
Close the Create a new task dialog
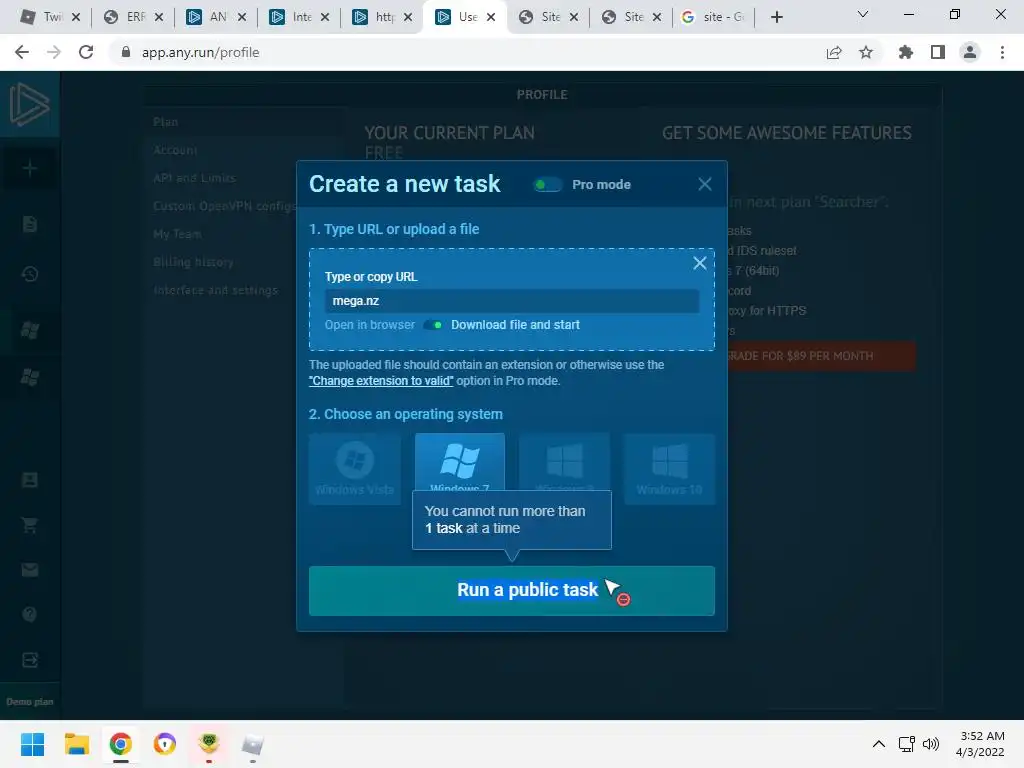[x=705, y=184]
